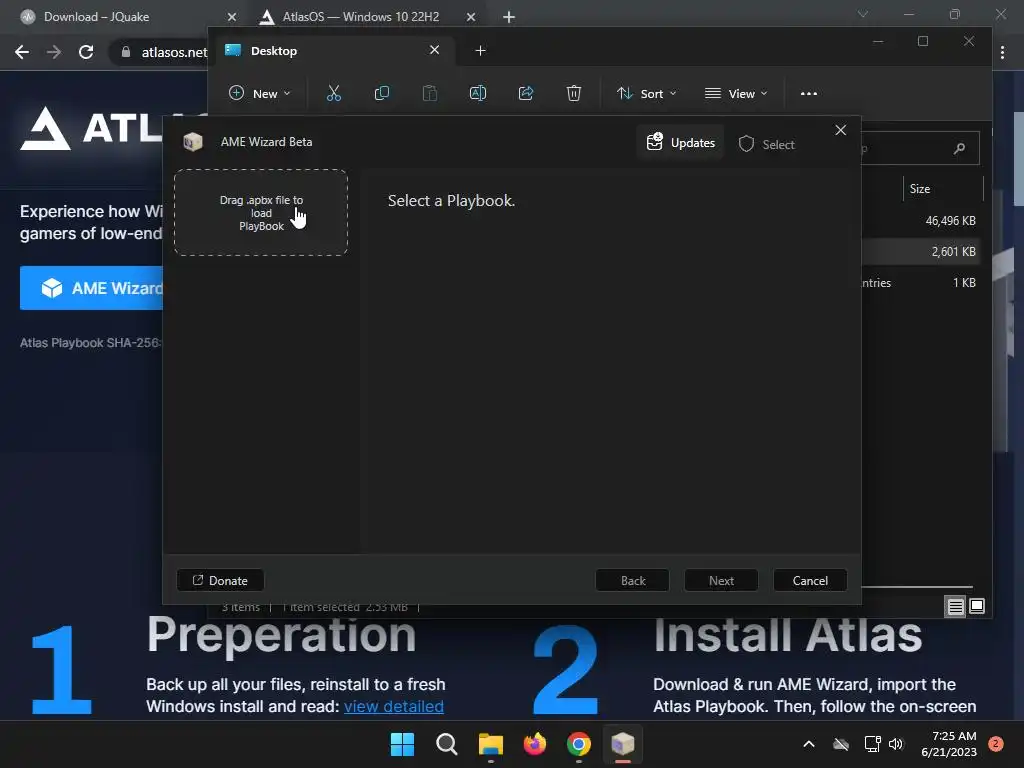Click the AME Wizard download button on webpage
This screenshot has width=1024, height=768.
[91, 288]
